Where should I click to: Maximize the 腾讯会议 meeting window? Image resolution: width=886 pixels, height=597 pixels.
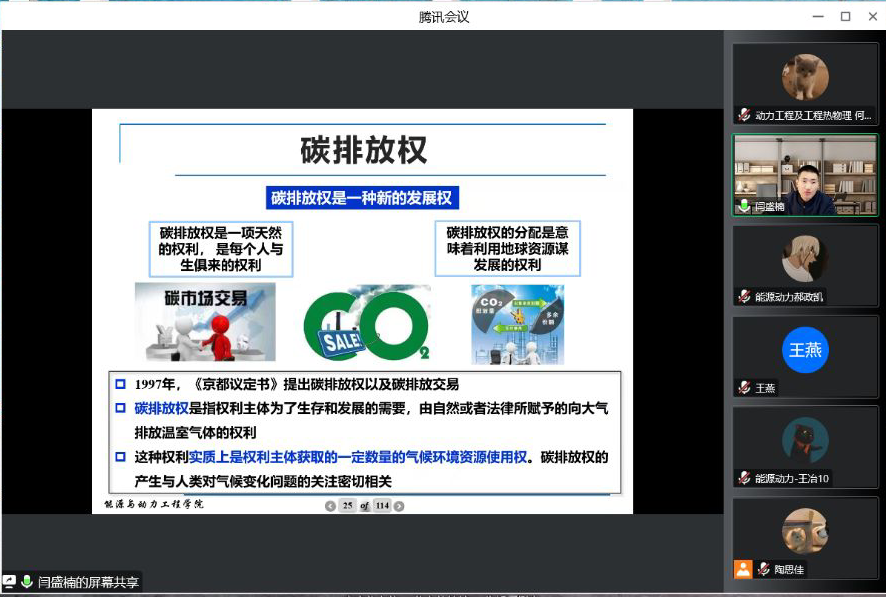click(845, 16)
